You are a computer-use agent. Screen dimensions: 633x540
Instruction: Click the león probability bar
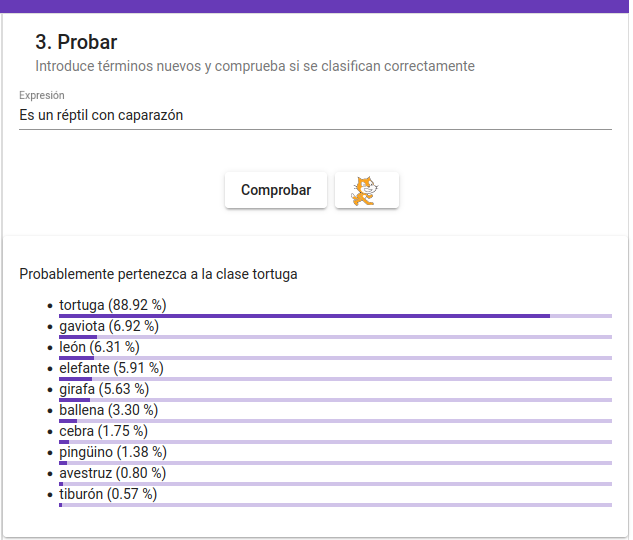tap(335, 358)
